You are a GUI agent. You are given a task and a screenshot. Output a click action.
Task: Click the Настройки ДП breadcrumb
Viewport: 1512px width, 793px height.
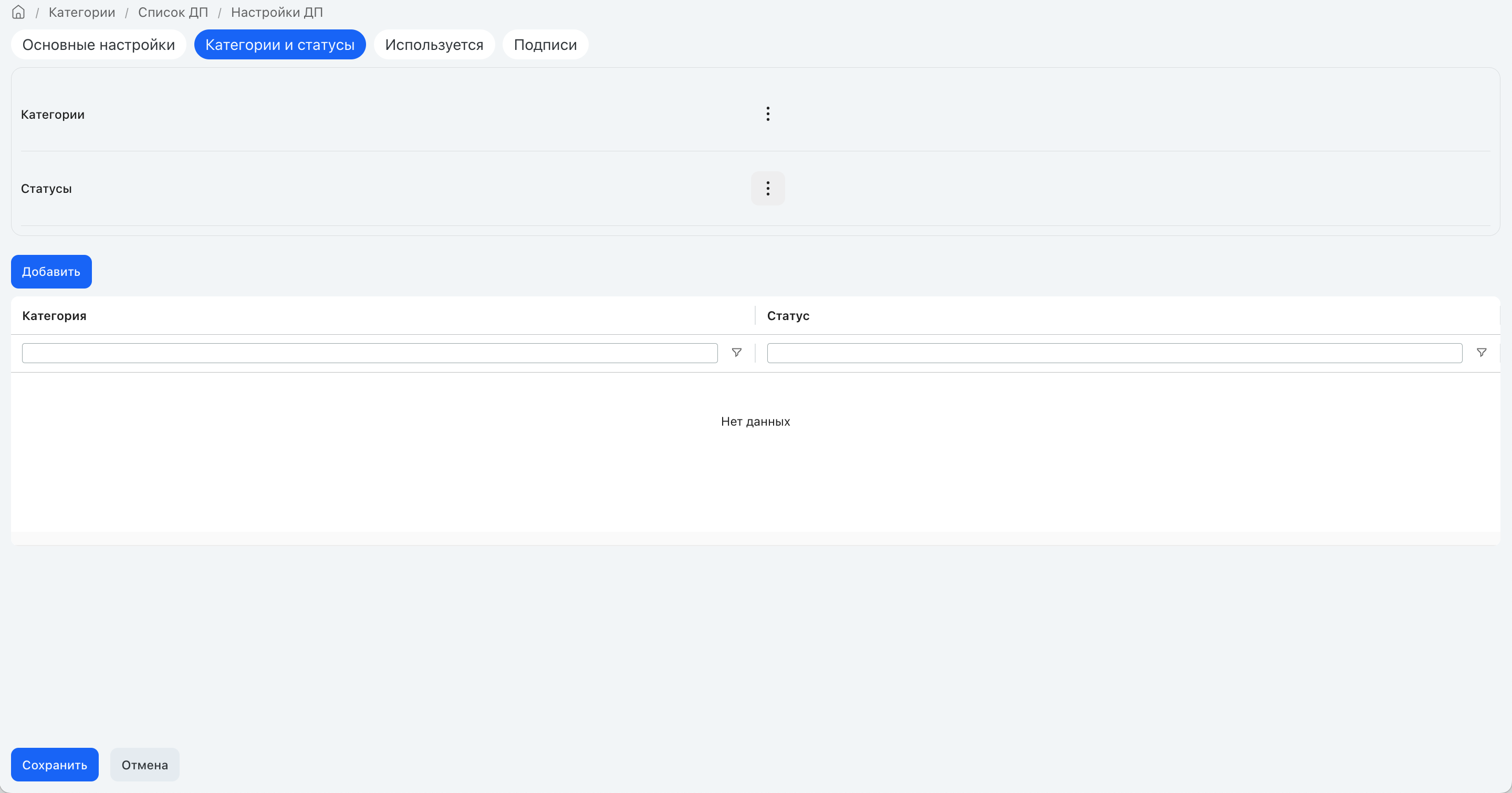277,12
